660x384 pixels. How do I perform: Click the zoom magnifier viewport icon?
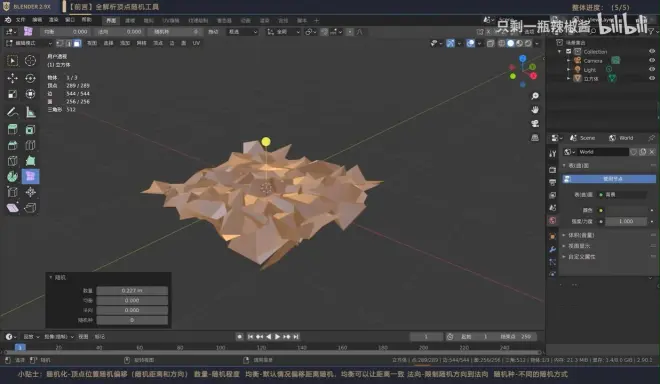[535, 96]
